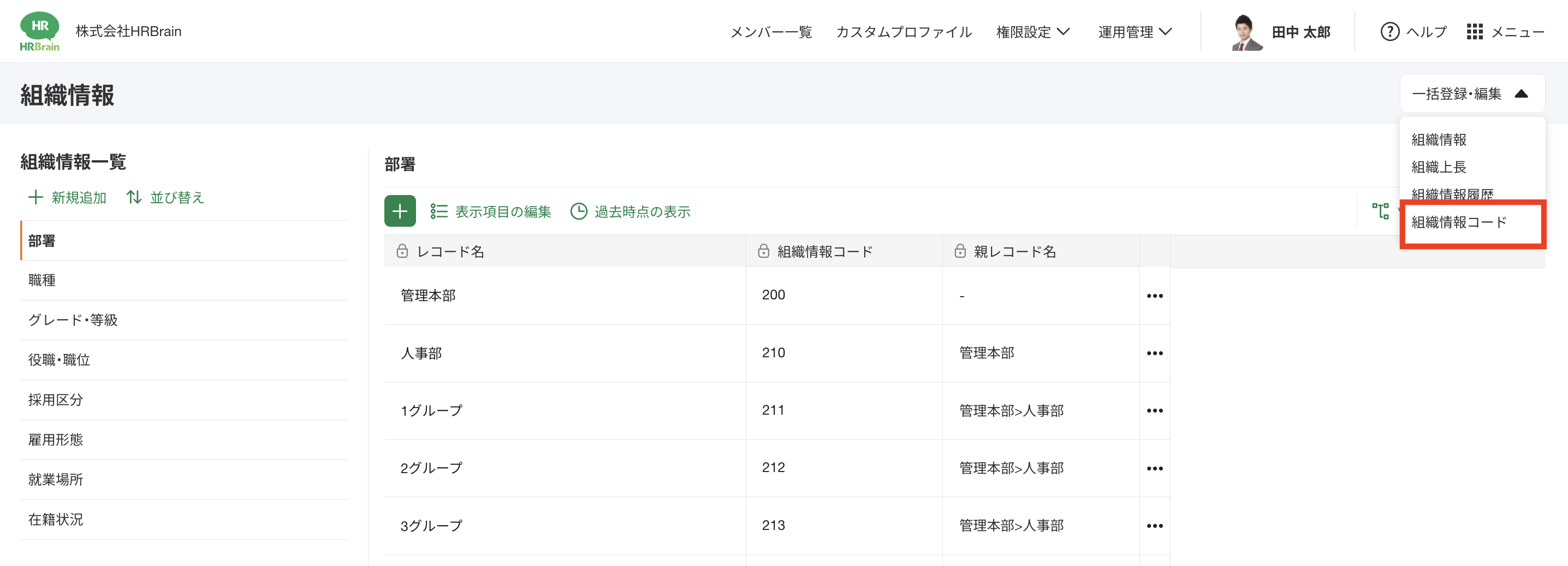The image size is (1568, 566).
Task: Open the help question mark icon
Action: [1389, 32]
